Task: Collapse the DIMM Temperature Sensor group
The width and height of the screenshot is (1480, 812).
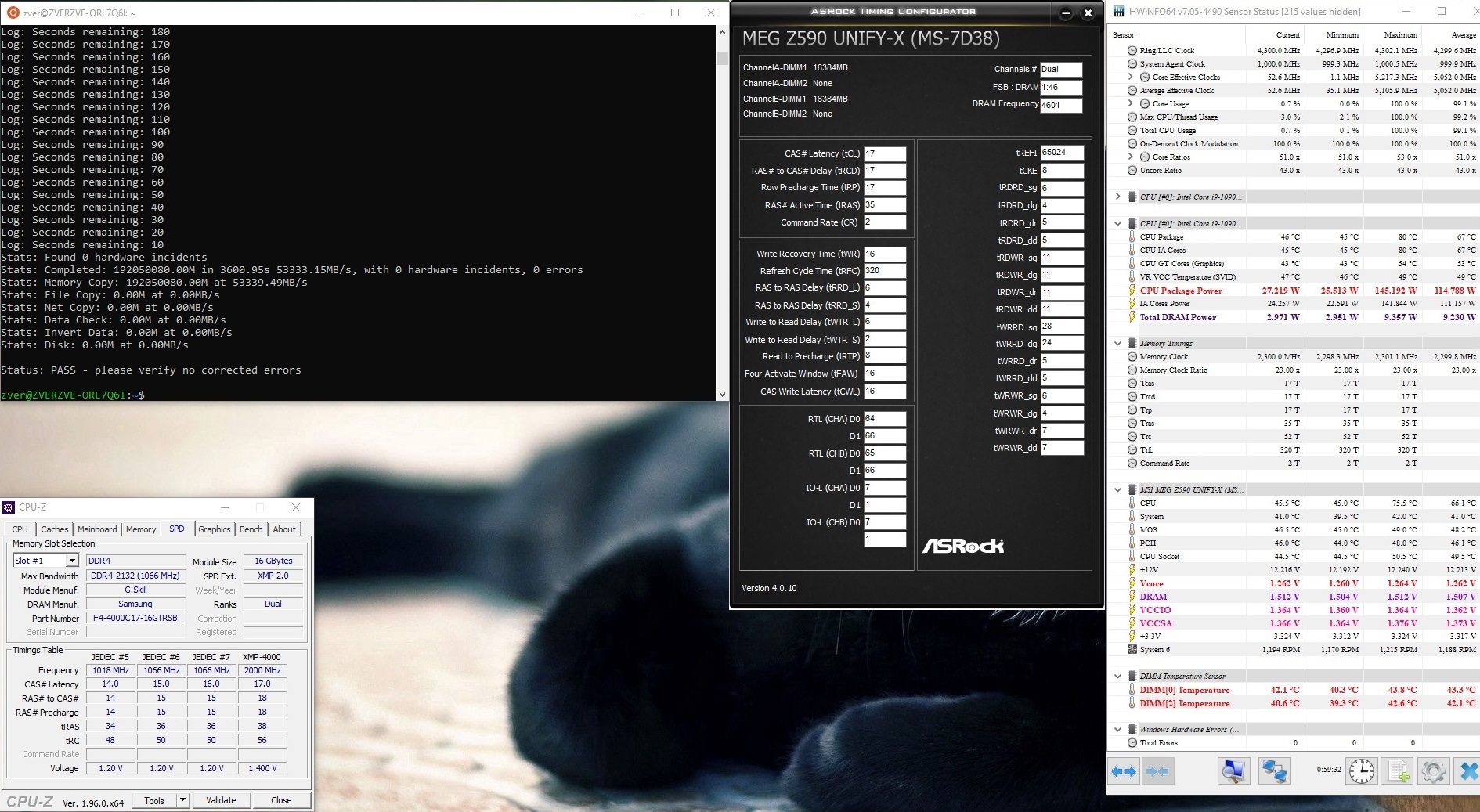Action: tap(1118, 677)
